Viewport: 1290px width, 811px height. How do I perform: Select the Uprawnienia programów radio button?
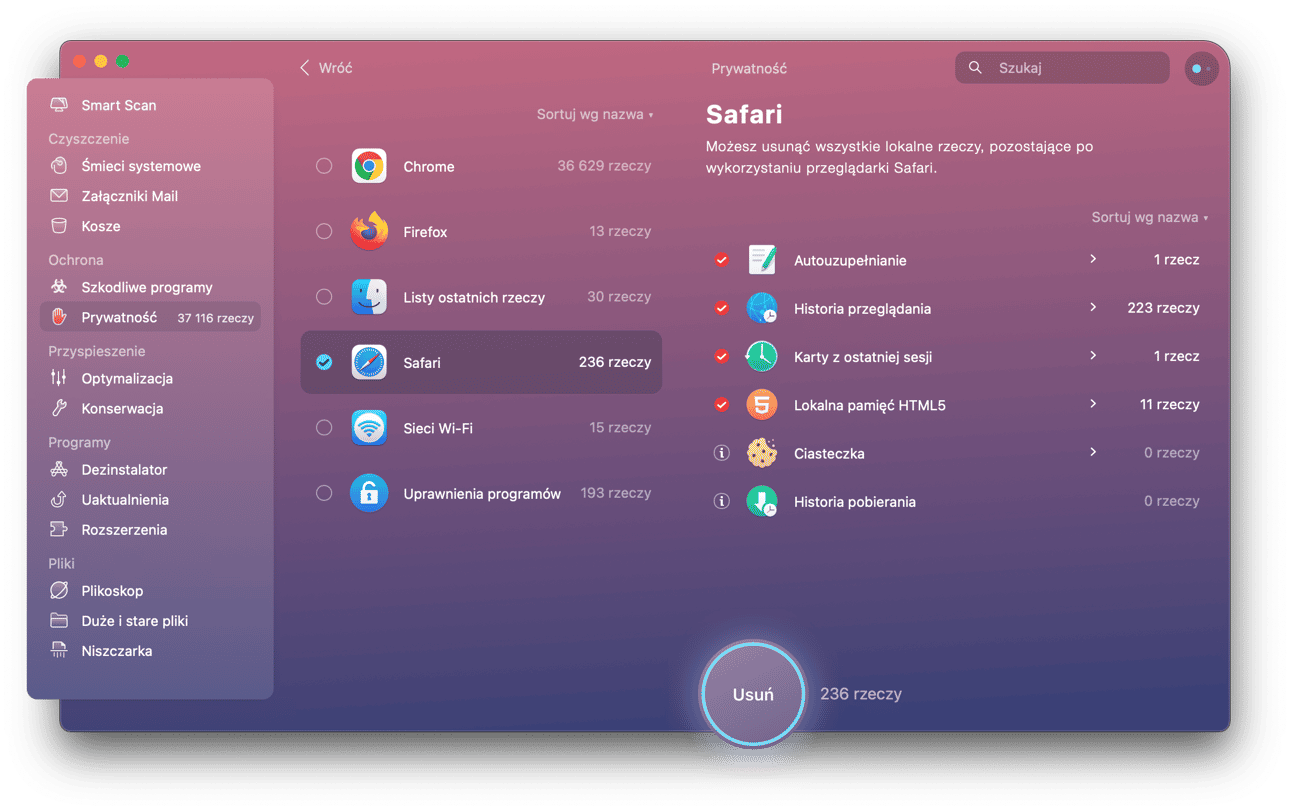coord(324,493)
